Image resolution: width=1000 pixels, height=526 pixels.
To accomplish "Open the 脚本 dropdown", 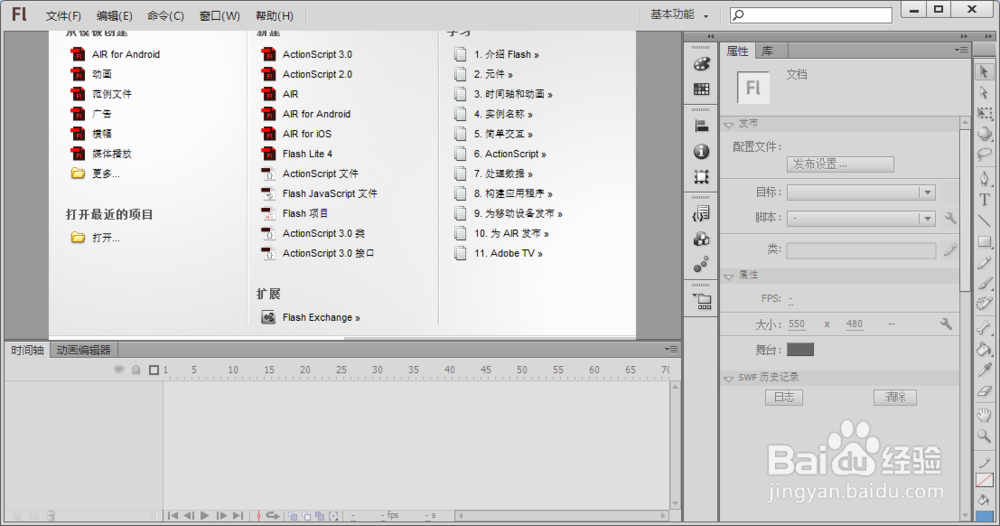I will coord(861,218).
